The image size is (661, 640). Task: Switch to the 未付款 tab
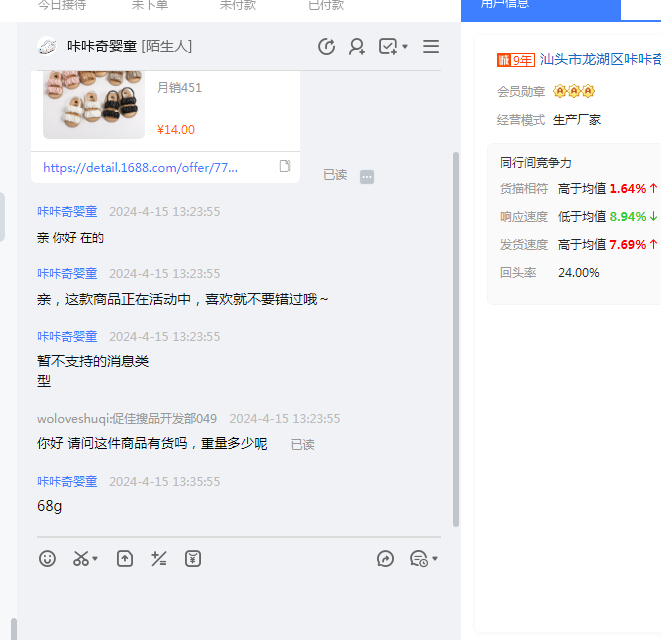point(237,5)
